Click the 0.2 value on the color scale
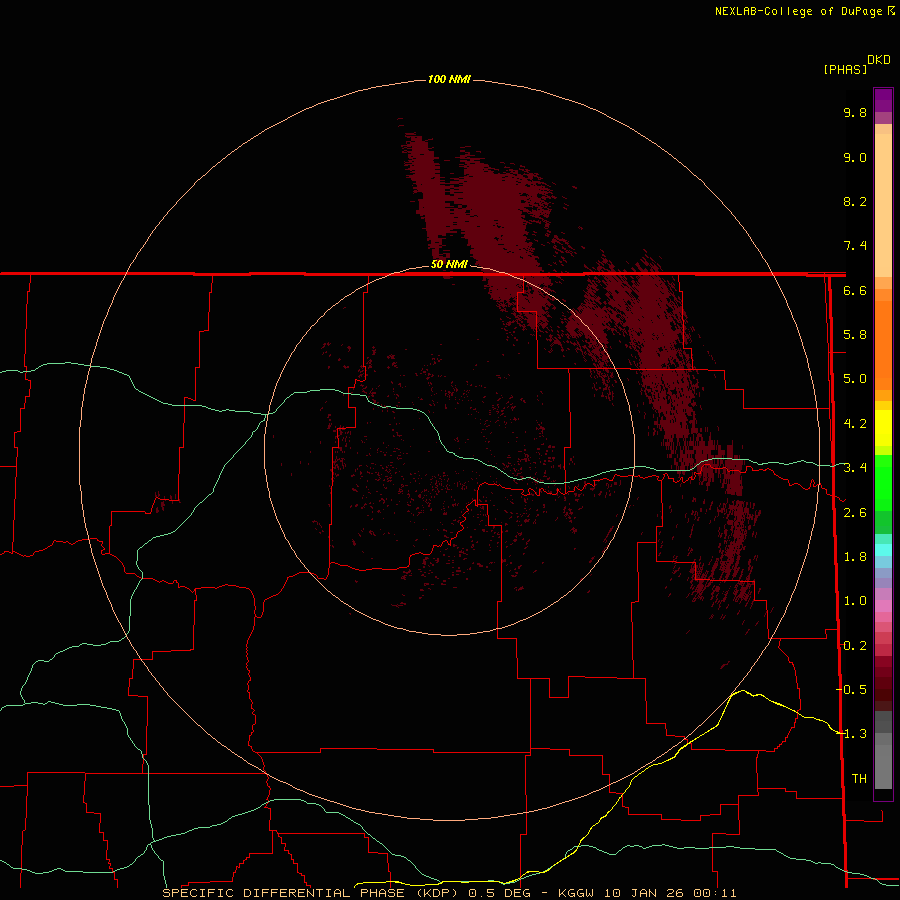Screen dimensions: 900x900 [x=855, y=646]
